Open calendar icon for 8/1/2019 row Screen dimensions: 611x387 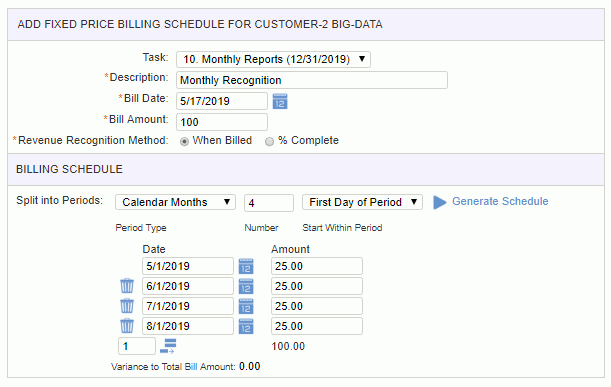click(x=246, y=326)
